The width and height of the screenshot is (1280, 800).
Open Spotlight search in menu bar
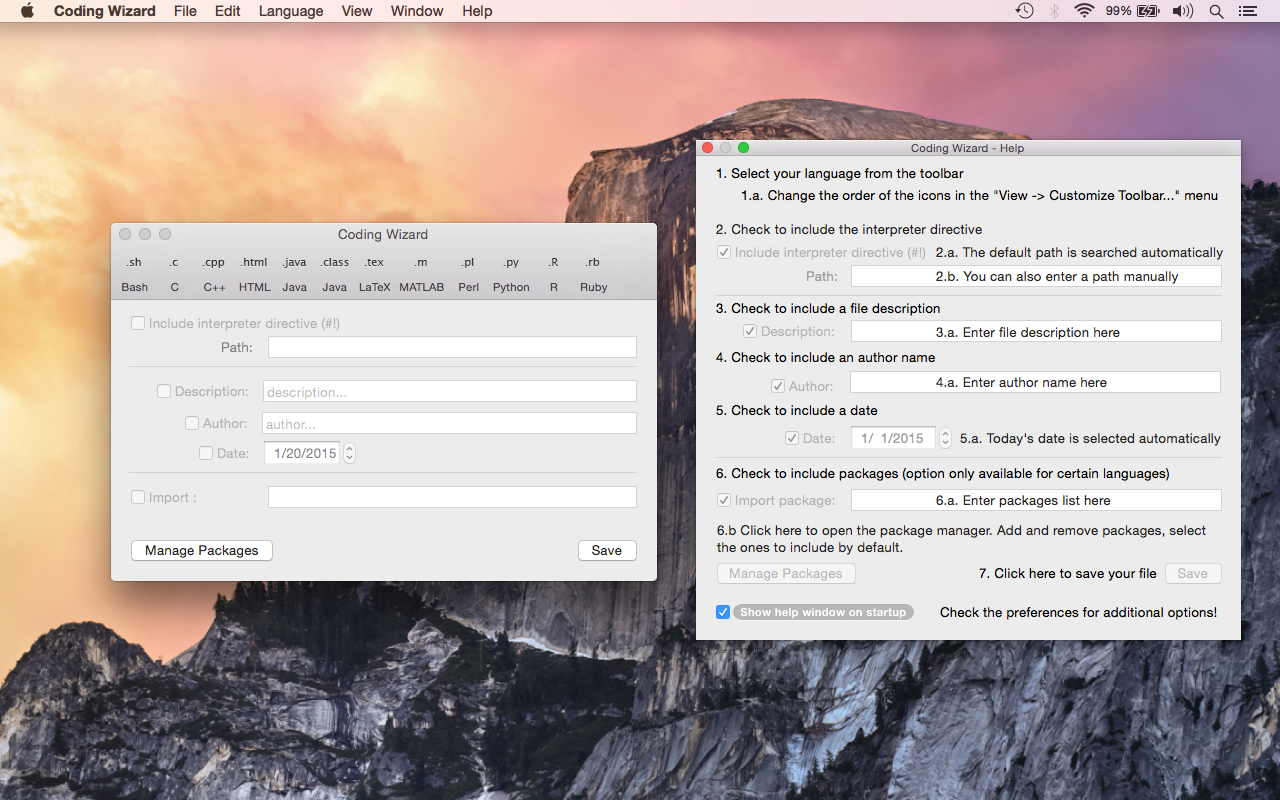click(x=1216, y=11)
